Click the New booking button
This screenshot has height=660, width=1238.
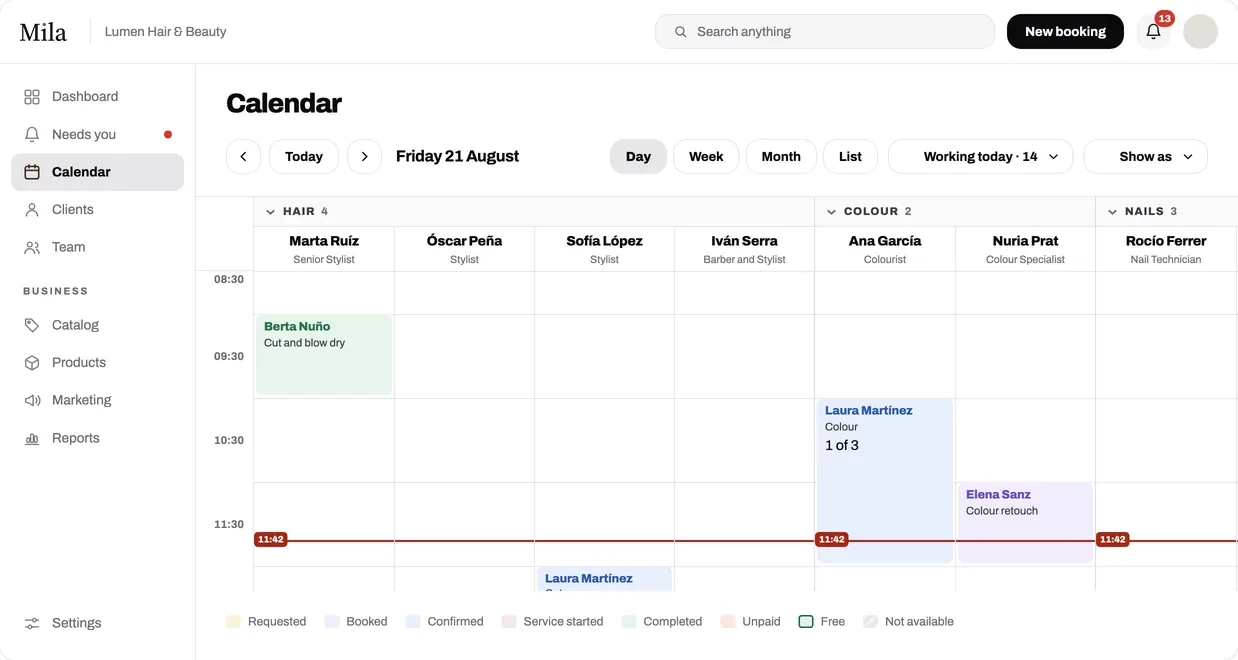[1065, 31]
